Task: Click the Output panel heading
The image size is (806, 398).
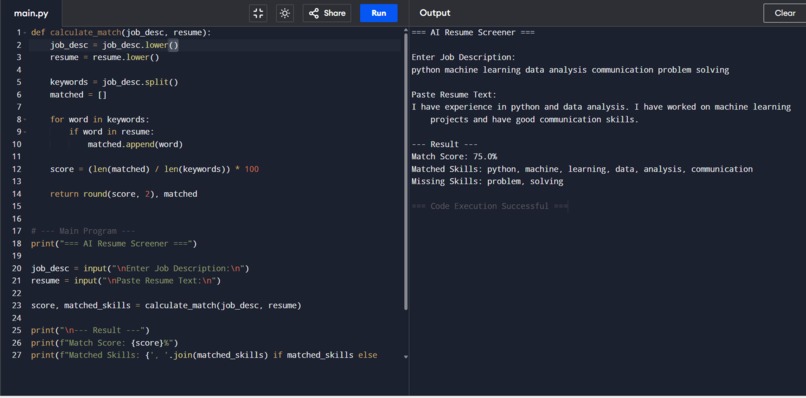Action: click(x=434, y=13)
